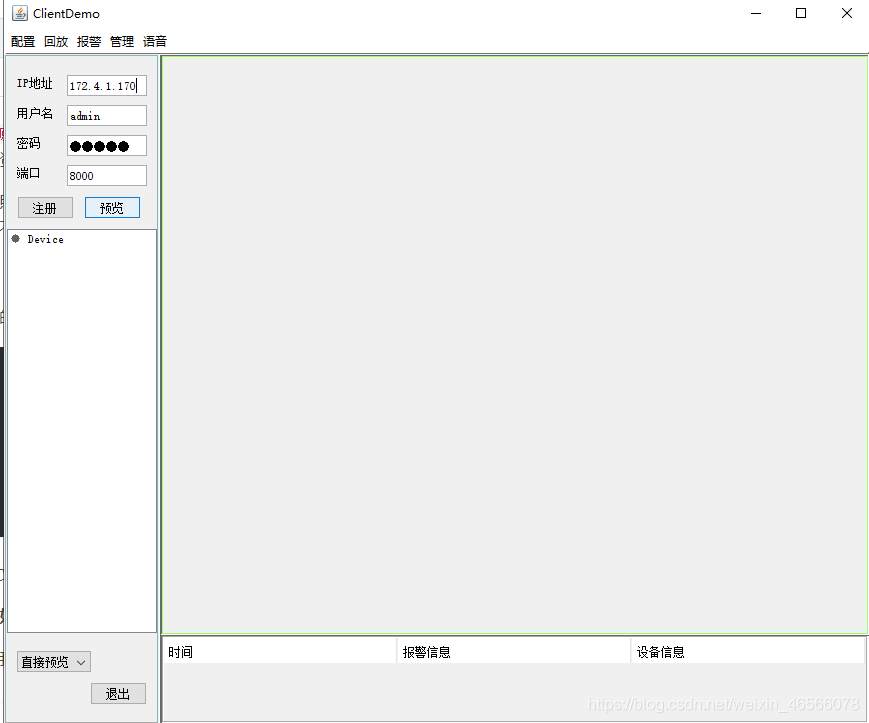869x723 pixels.
Task: Open the 配置 menu
Action: (21, 41)
